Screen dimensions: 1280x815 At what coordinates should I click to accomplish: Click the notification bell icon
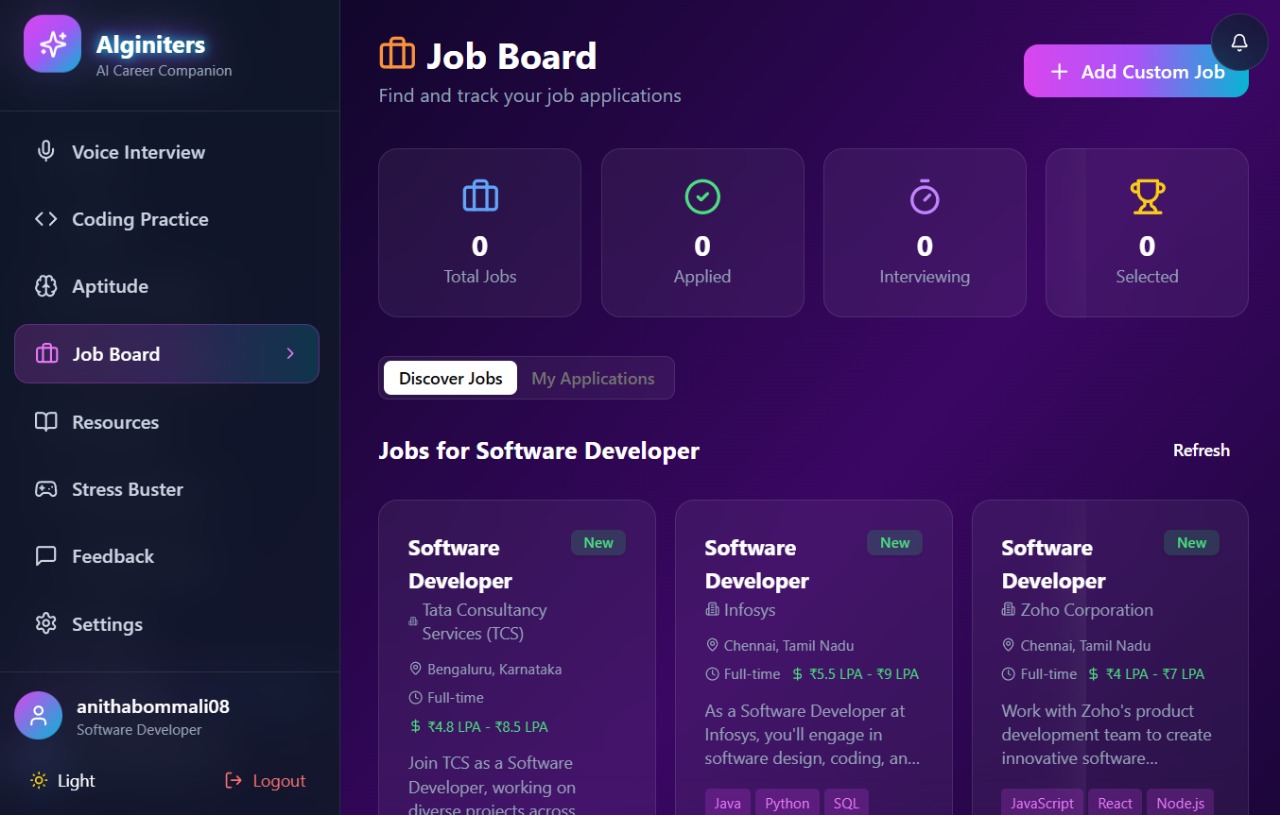[1239, 42]
